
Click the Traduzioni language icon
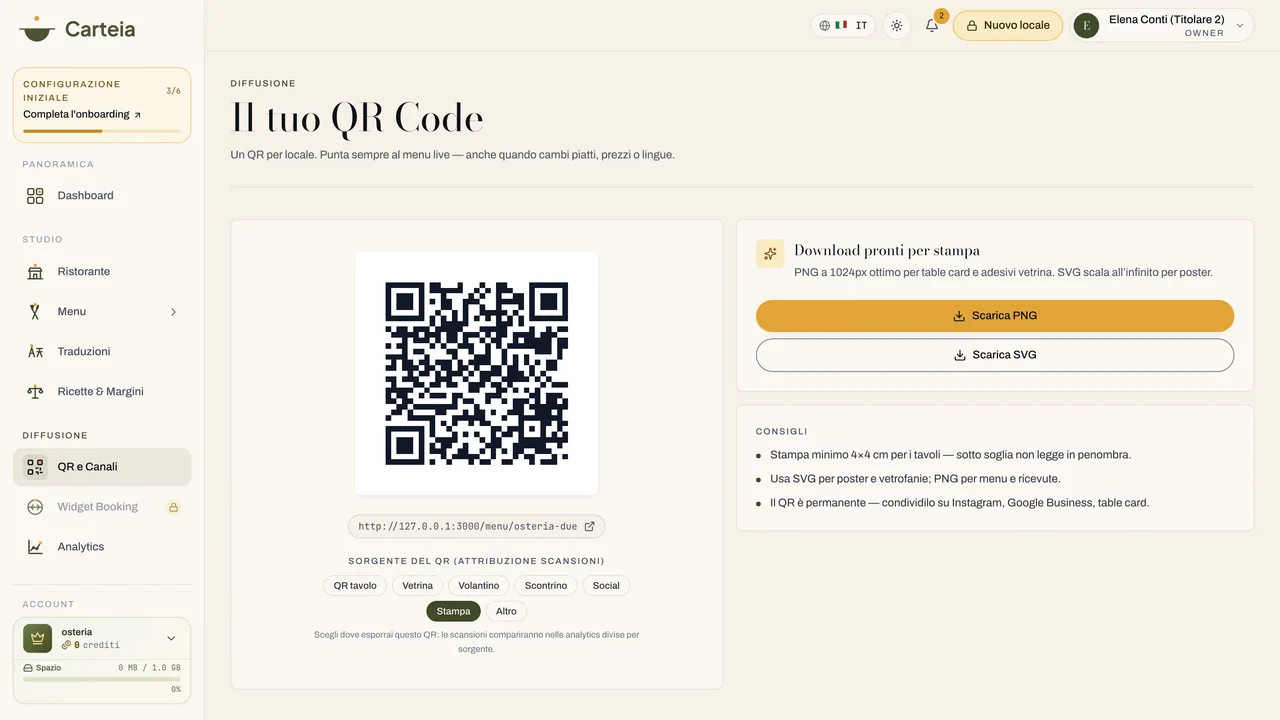(35, 352)
